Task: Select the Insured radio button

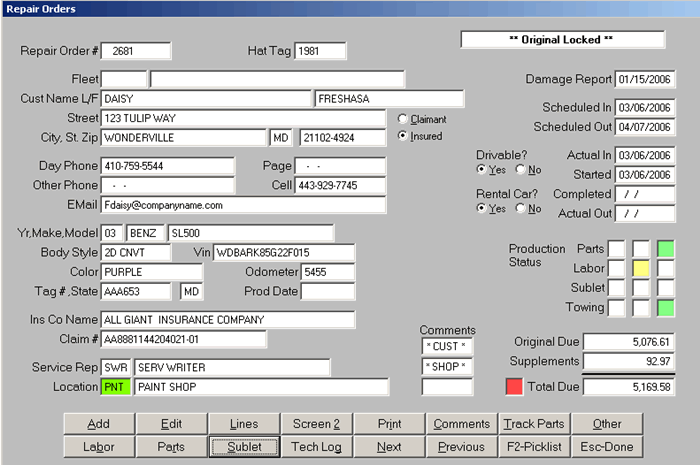Action: [403, 136]
